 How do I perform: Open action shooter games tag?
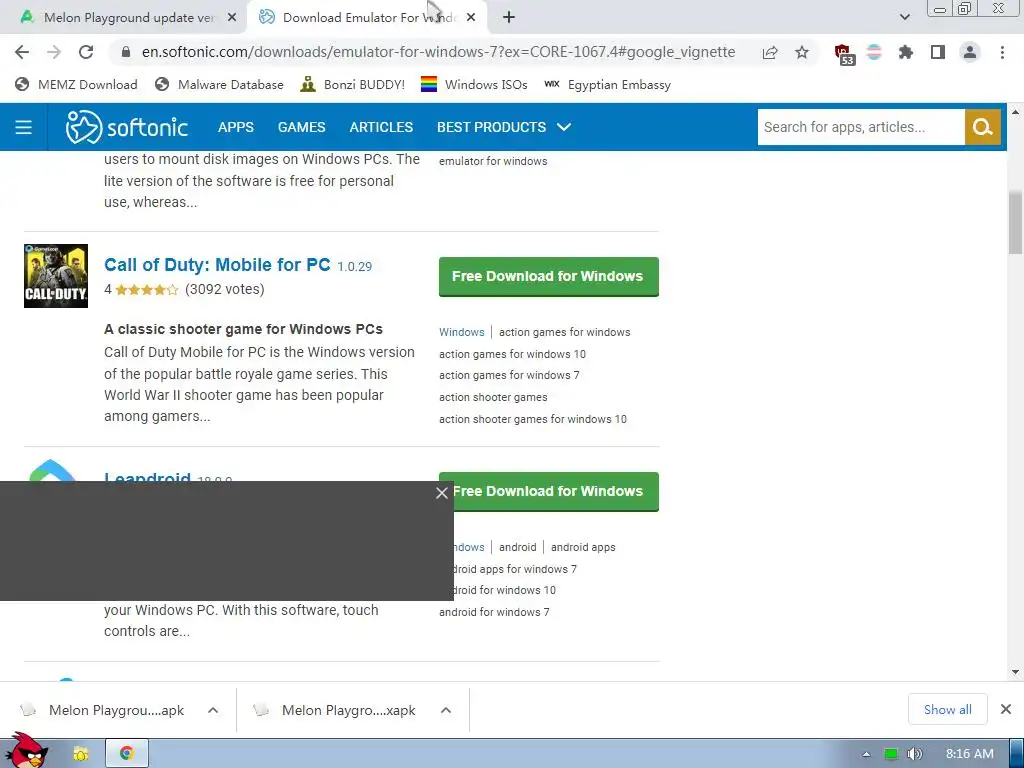[x=493, y=397]
